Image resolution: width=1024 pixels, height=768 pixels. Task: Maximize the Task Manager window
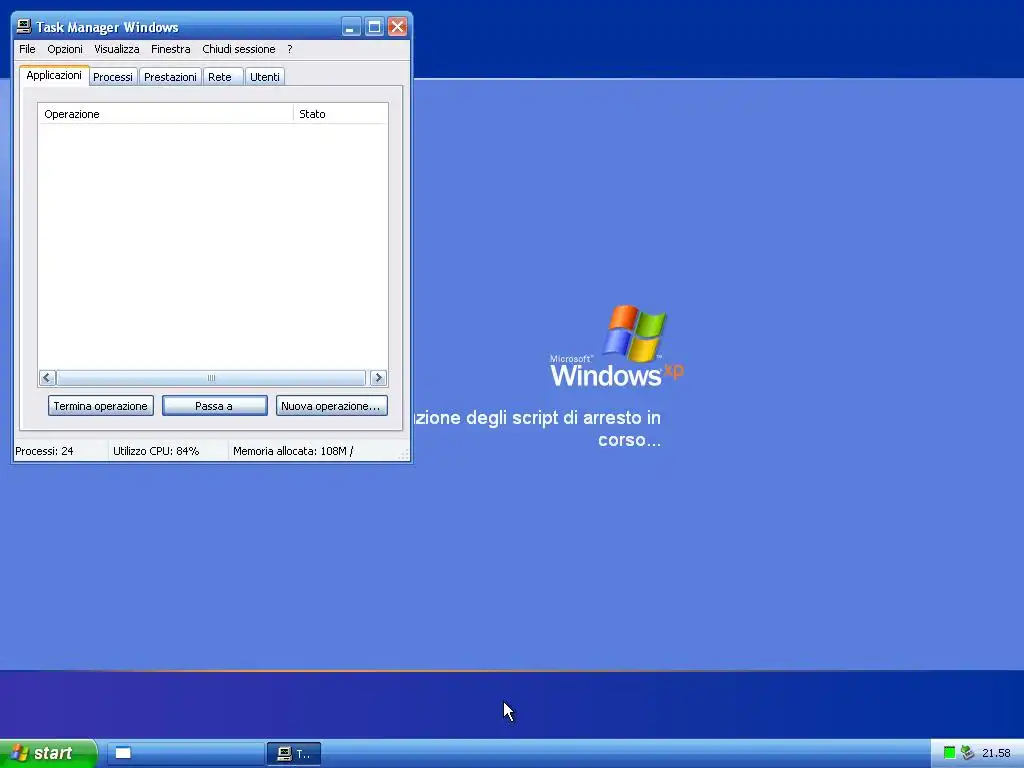tap(374, 27)
